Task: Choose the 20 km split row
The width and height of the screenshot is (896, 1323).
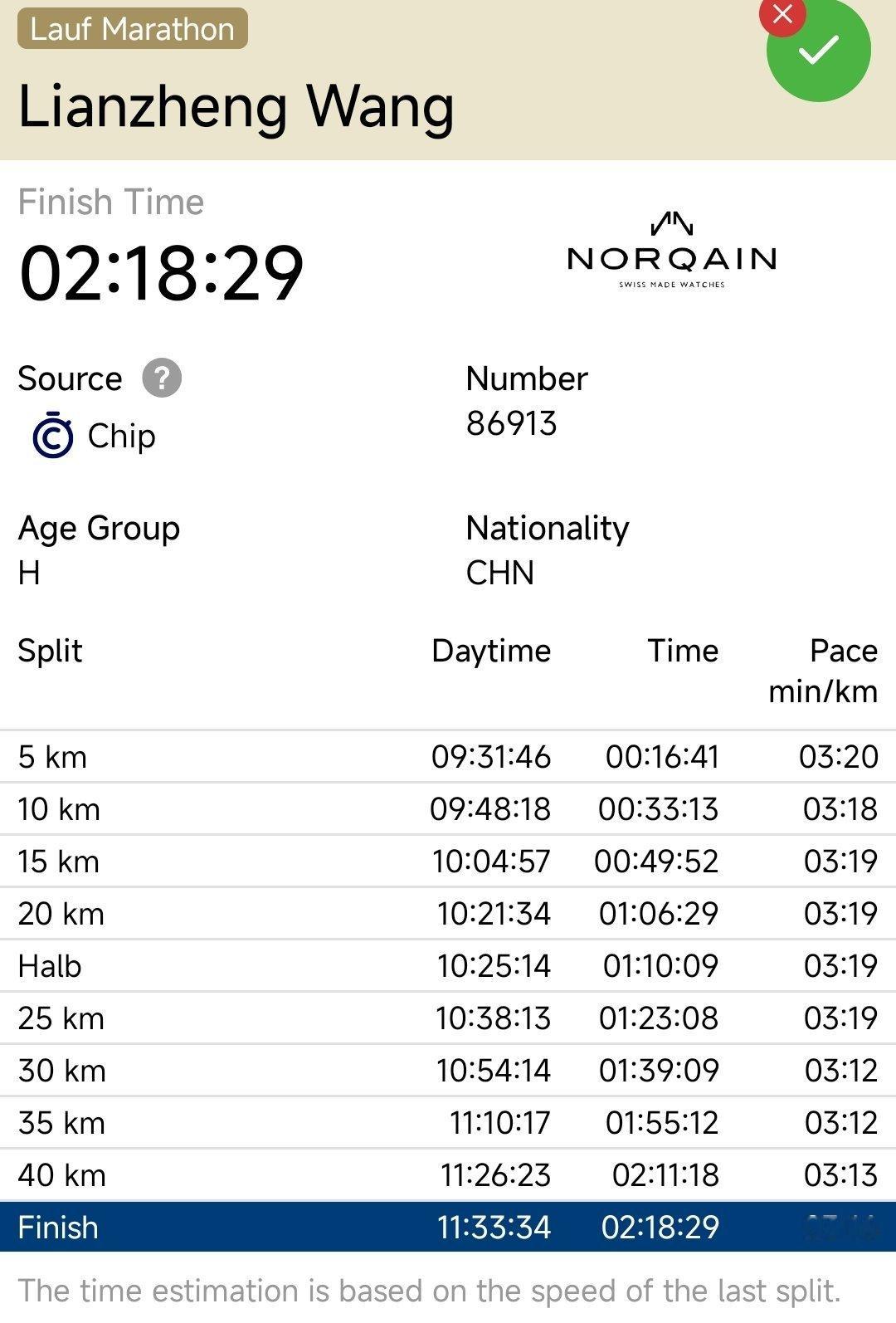Action: [x=448, y=914]
